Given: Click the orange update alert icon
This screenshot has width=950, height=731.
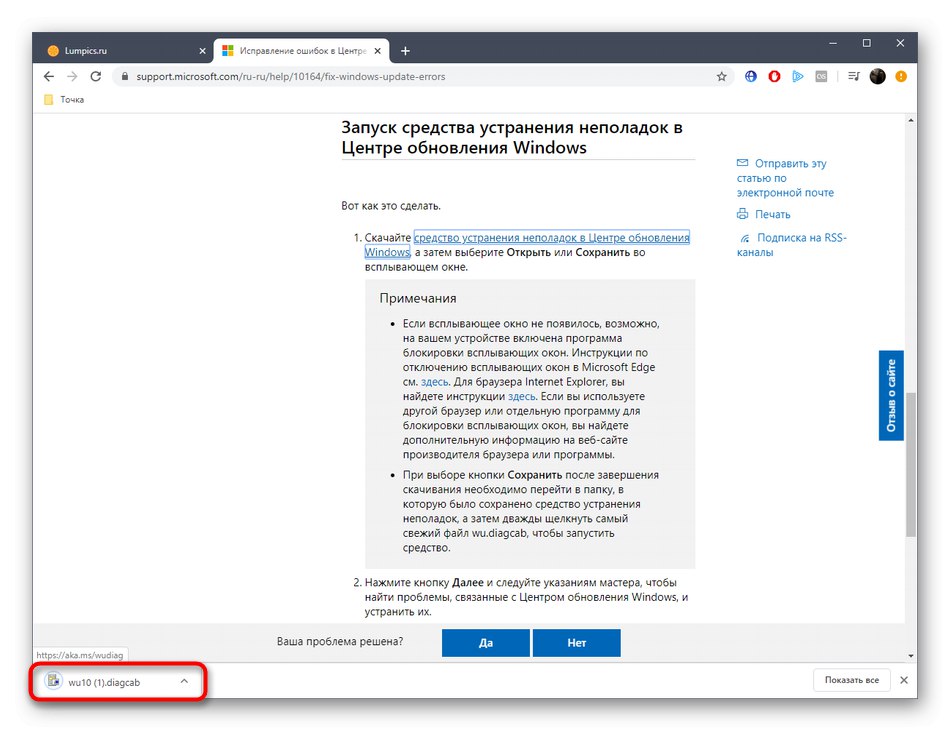Looking at the screenshot, I should coord(901,76).
